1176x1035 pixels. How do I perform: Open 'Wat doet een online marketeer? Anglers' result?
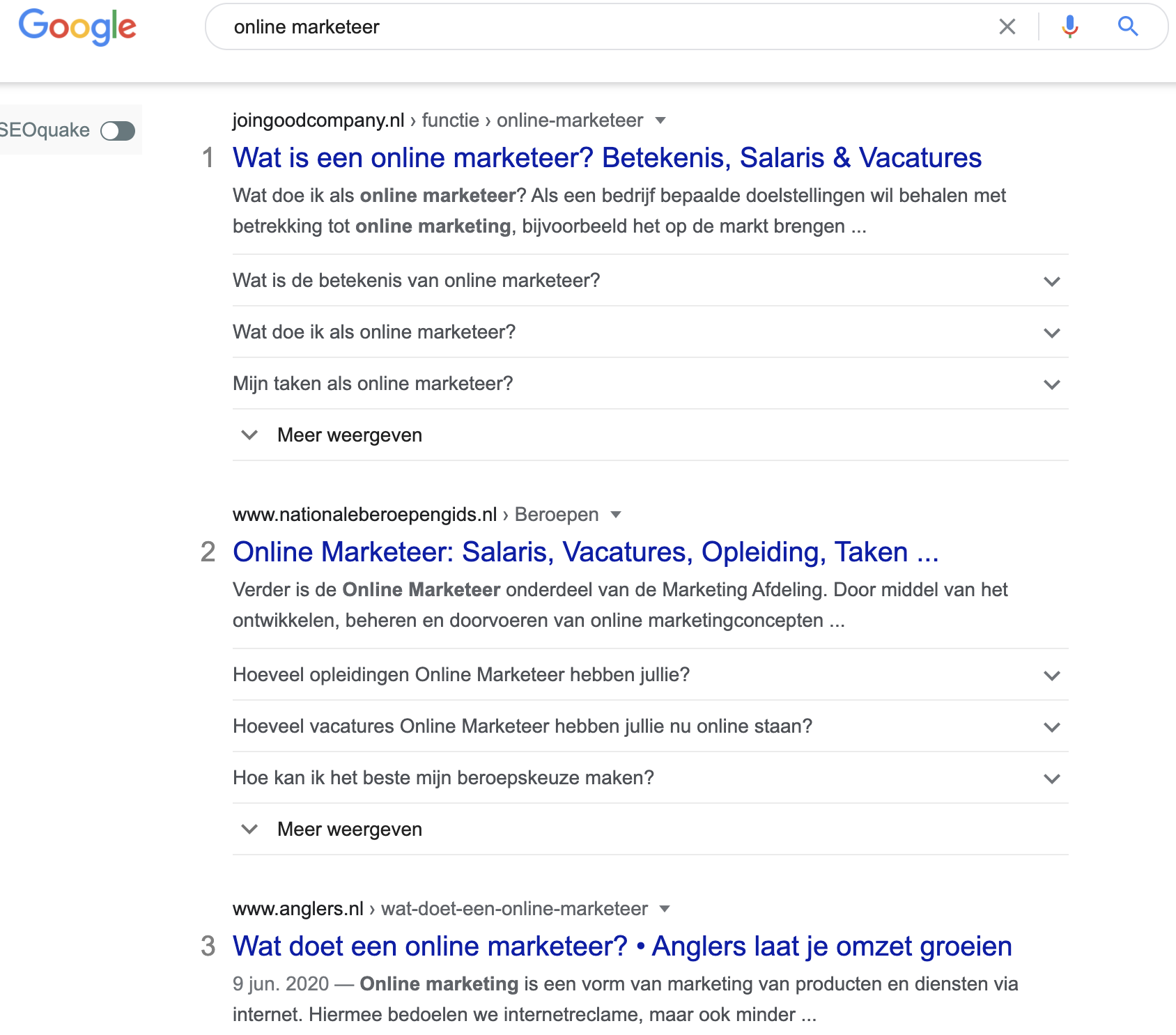pyautogui.click(x=622, y=947)
